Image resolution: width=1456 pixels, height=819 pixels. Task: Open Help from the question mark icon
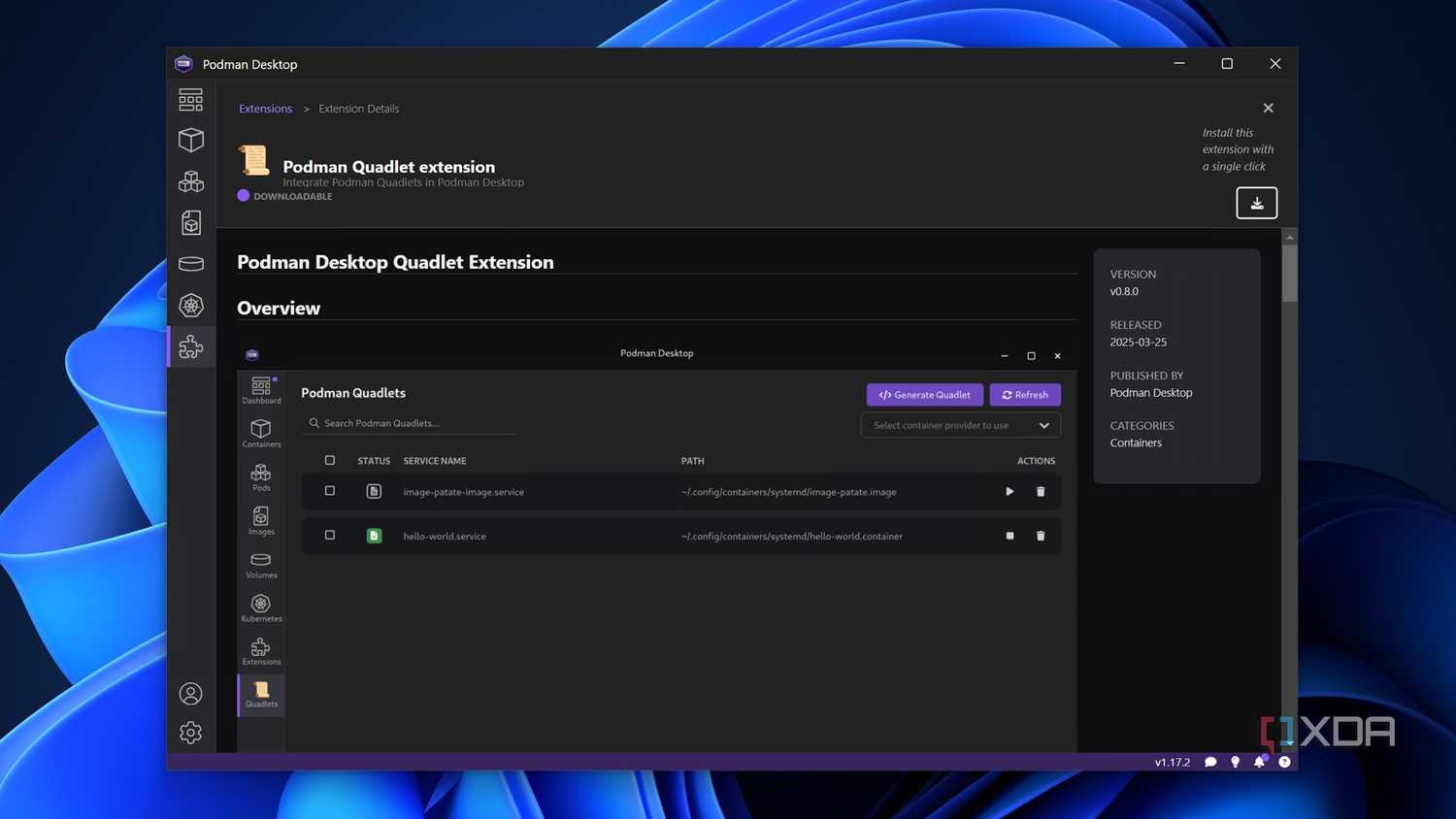coord(1284,762)
